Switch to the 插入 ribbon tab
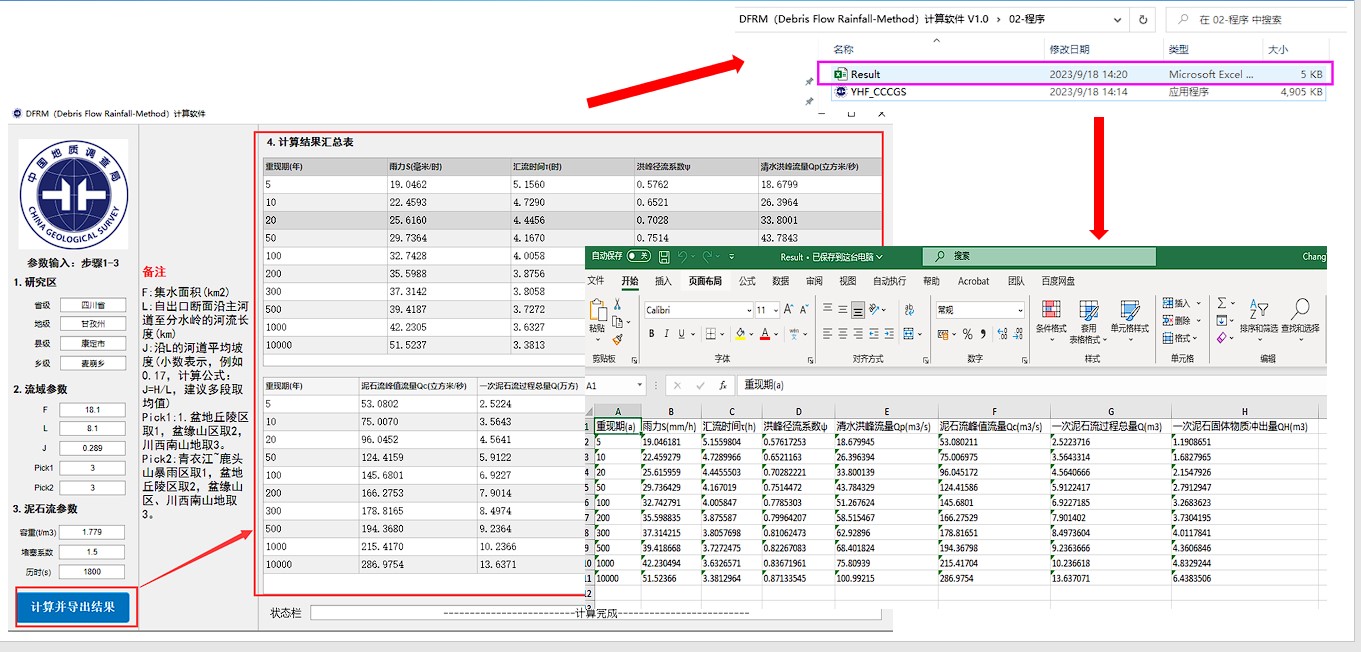The image size is (1361, 652). click(x=663, y=282)
